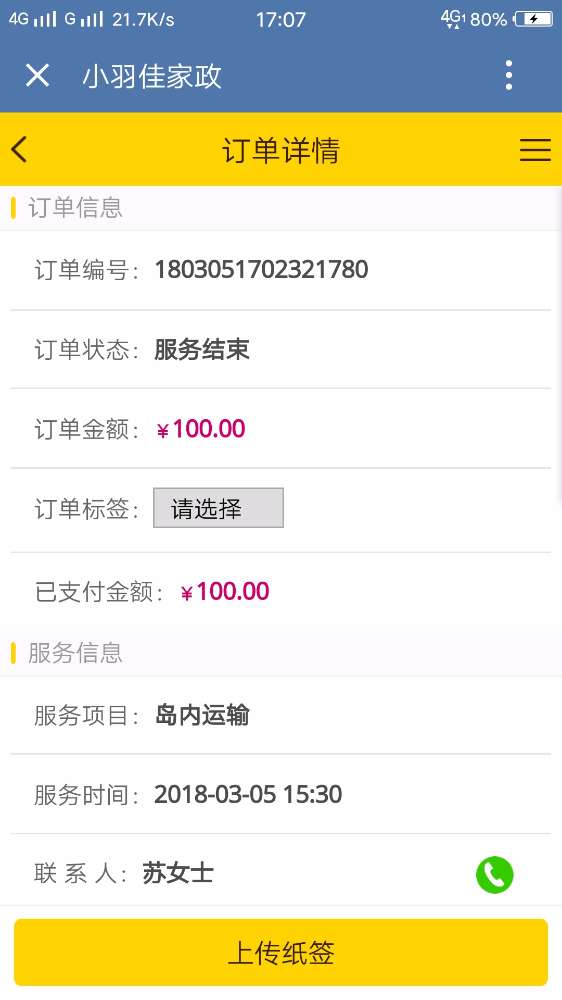Go back using the left chevron
This screenshot has width=562, height=1000.
[19, 150]
